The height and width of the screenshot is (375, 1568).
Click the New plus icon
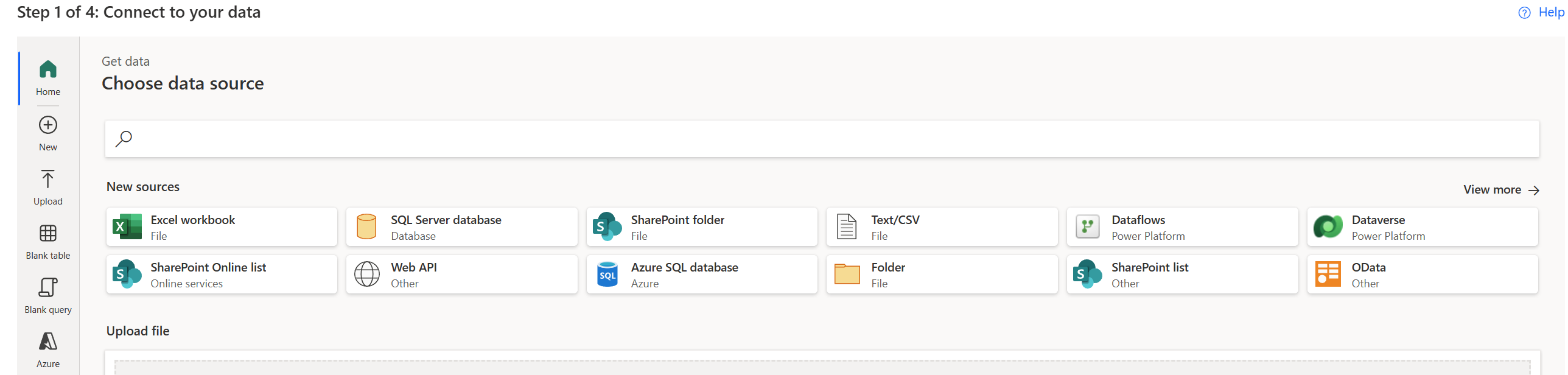48,125
